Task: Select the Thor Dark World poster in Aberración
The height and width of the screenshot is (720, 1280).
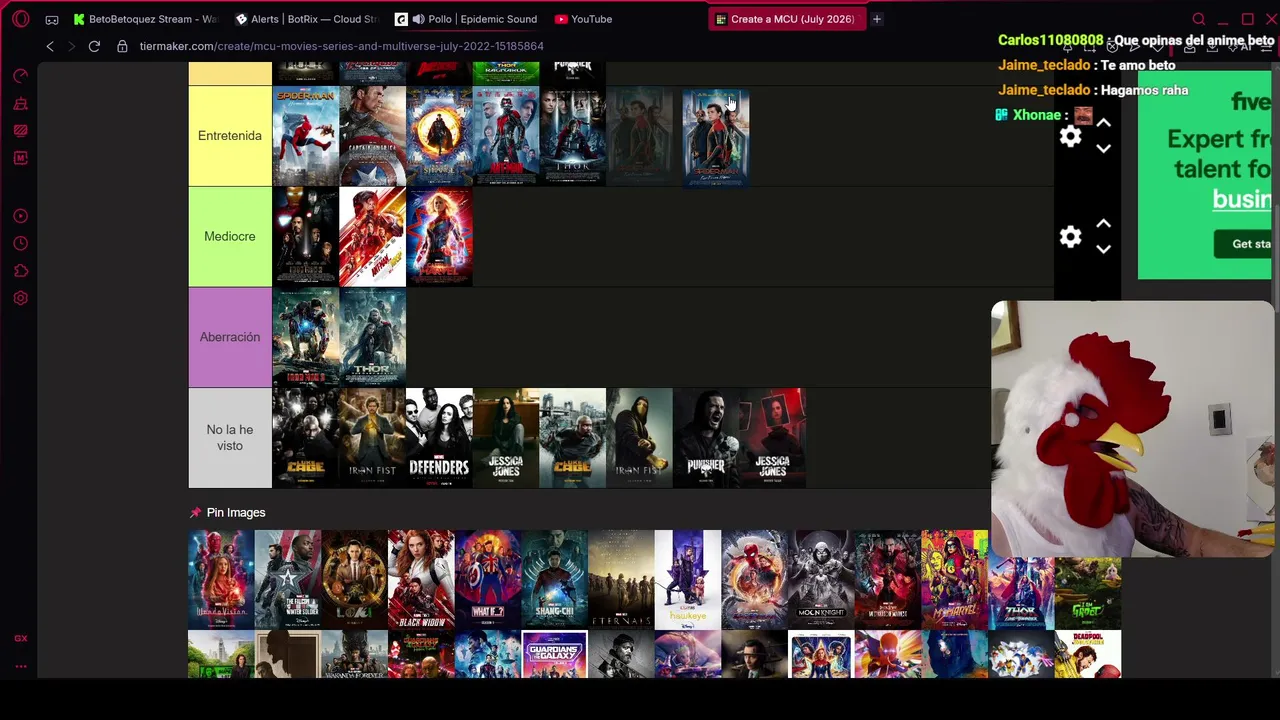Action: 373,337
